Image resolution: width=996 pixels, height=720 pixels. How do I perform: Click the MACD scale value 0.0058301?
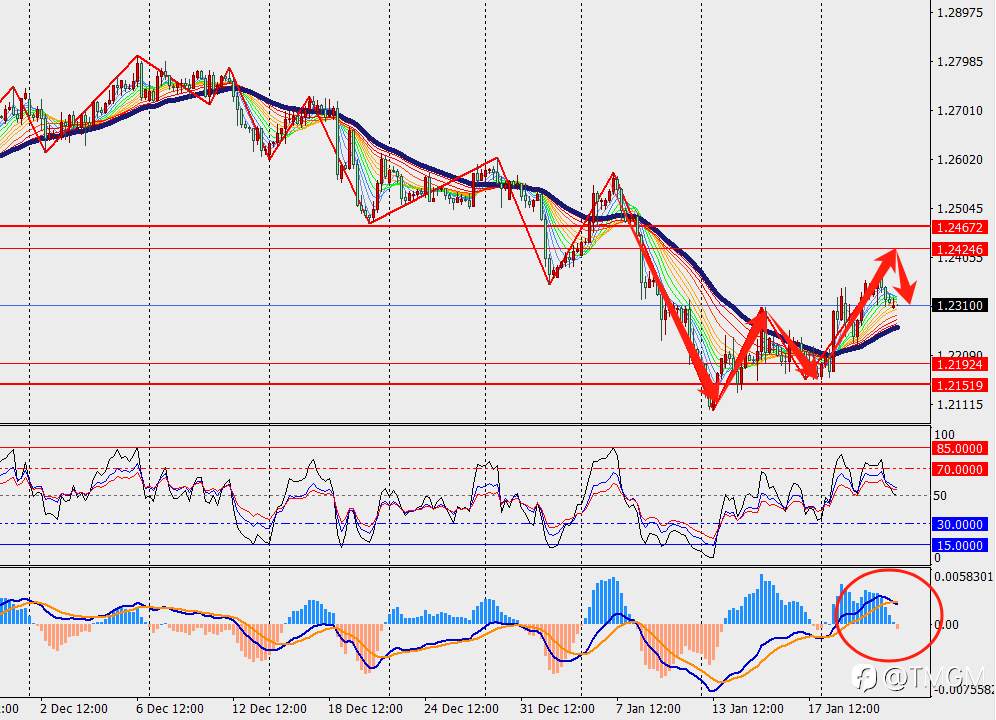tap(963, 576)
